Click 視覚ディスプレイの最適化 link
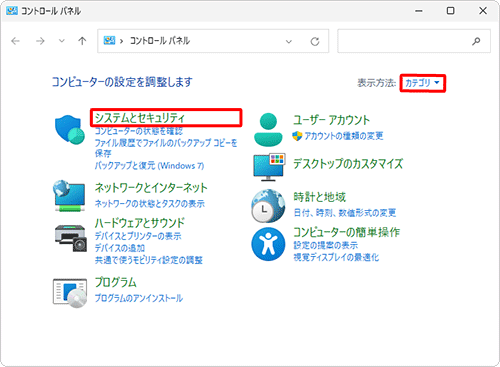 pos(336,257)
